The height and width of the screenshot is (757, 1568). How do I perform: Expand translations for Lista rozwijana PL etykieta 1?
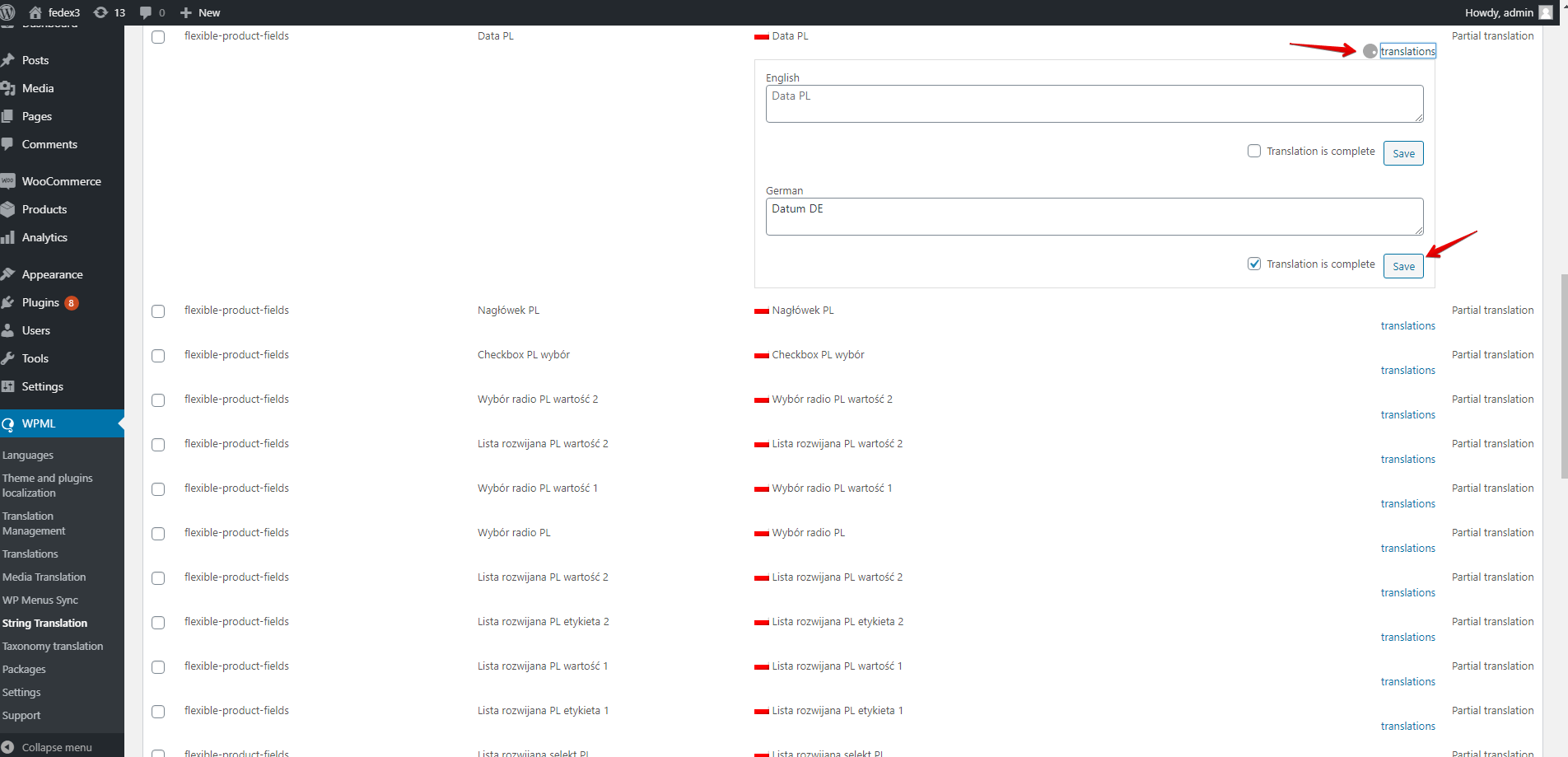click(x=1408, y=727)
